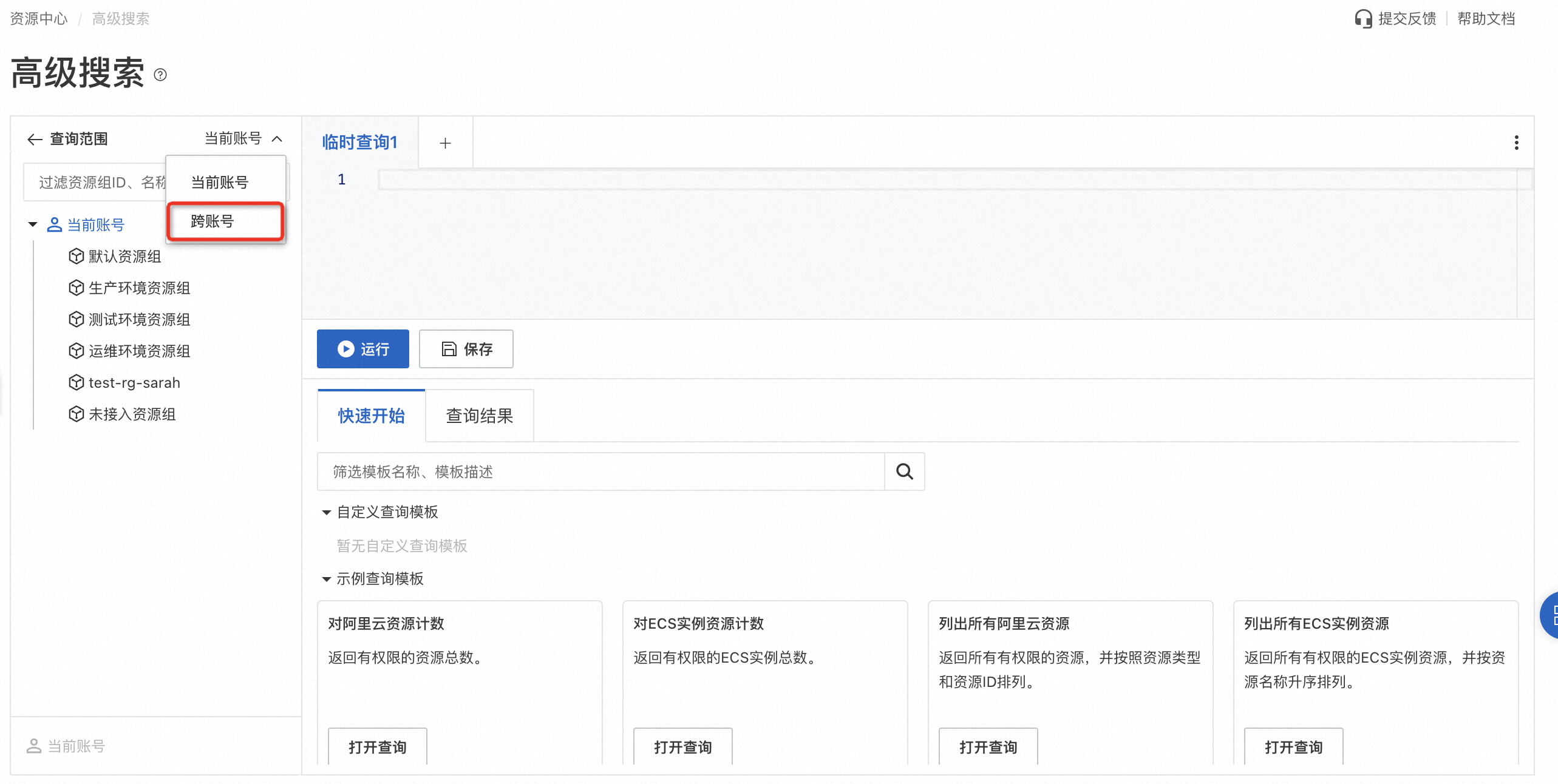Open query for 对ECS实例资源计数 template
Image resolution: width=1558 pixels, height=784 pixels.
[682, 747]
